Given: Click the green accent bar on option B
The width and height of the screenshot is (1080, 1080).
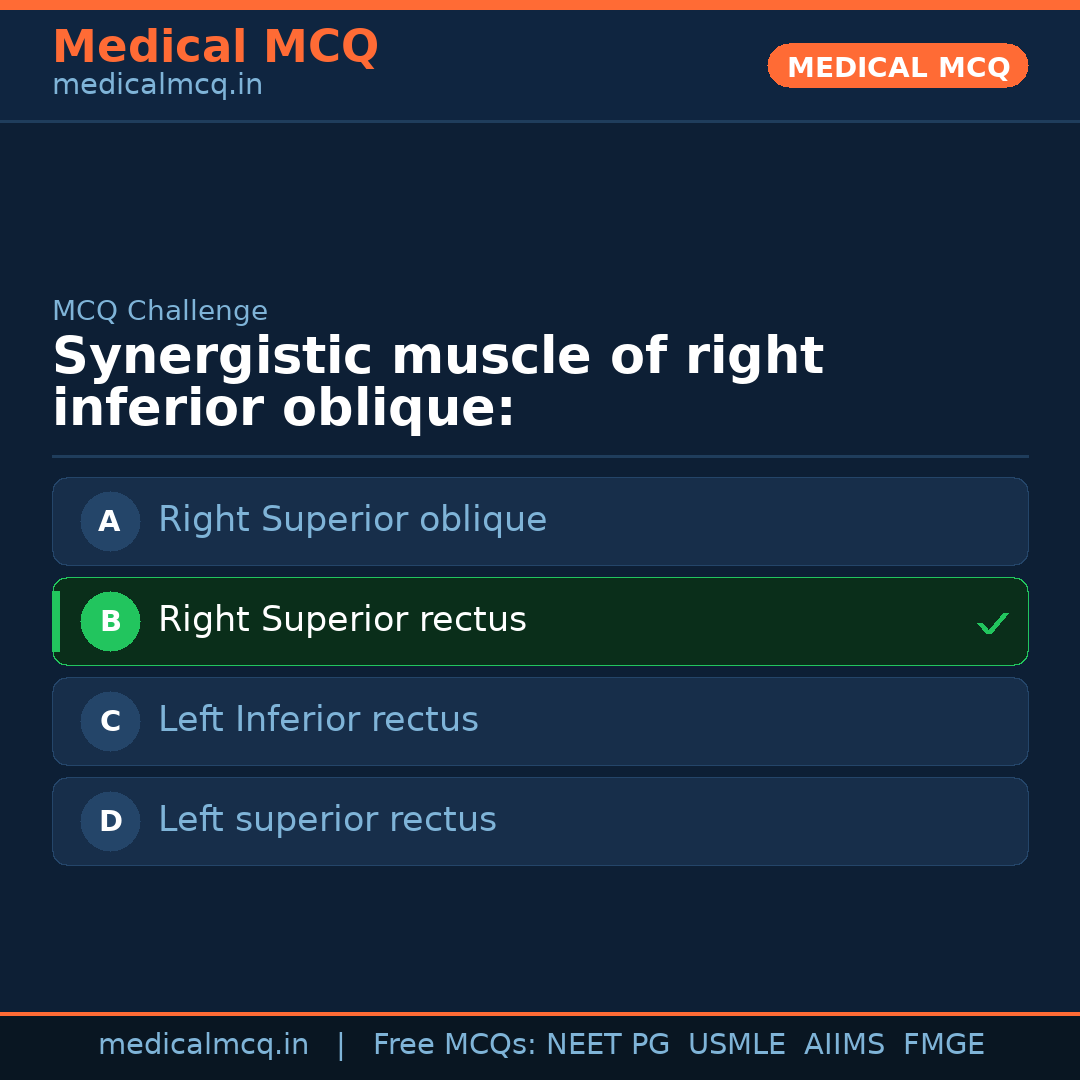Looking at the screenshot, I should click(56, 621).
